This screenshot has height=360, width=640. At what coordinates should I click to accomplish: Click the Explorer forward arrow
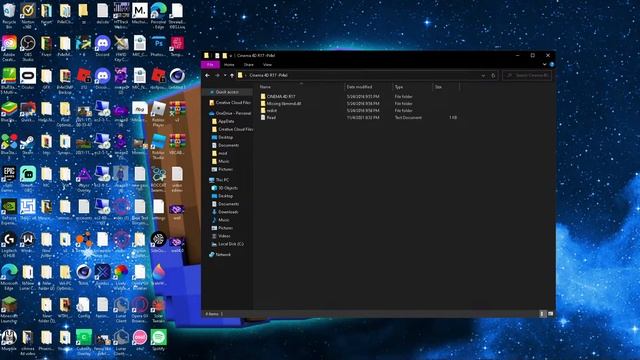click(217, 76)
